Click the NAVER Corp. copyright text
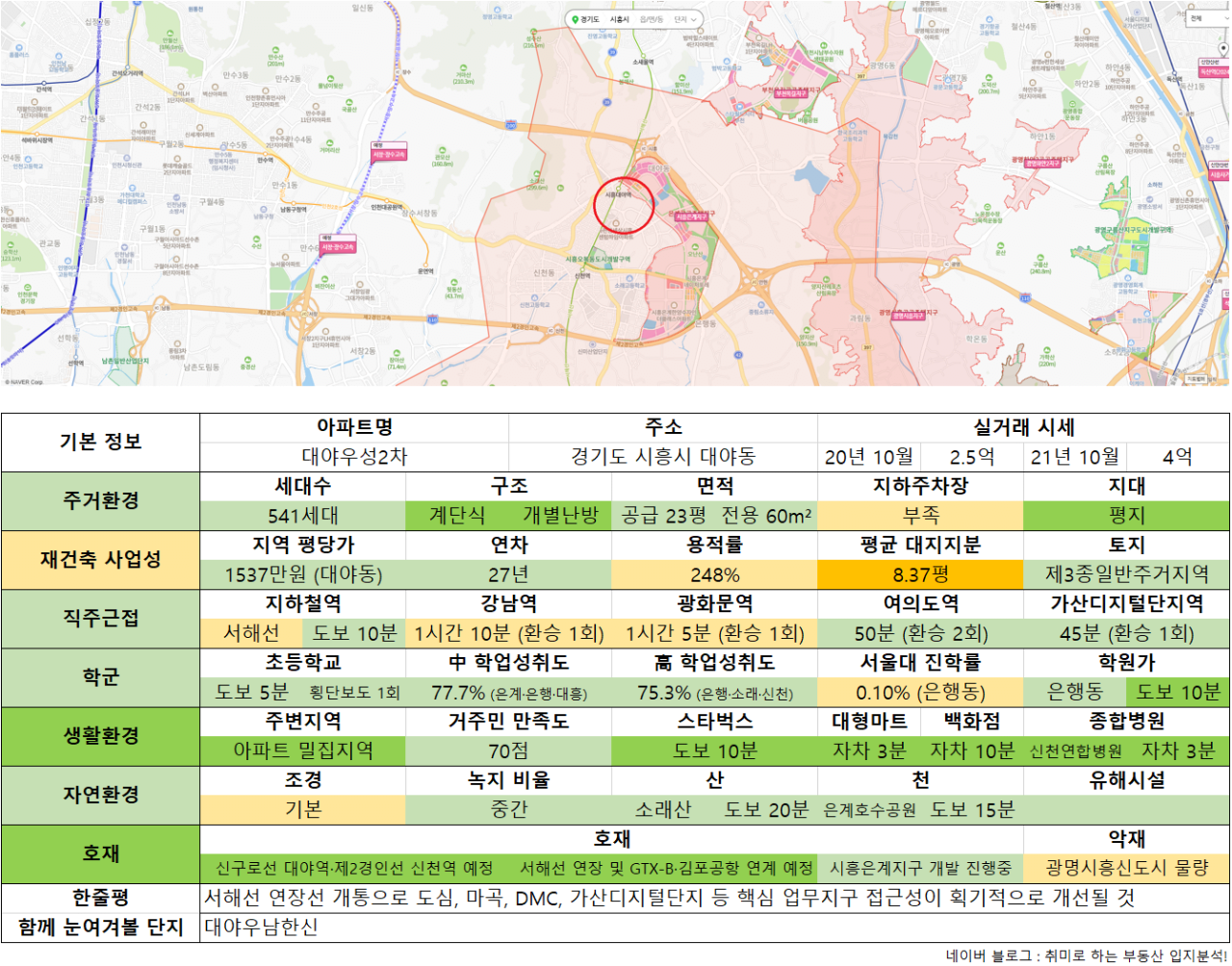 point(24,382)
